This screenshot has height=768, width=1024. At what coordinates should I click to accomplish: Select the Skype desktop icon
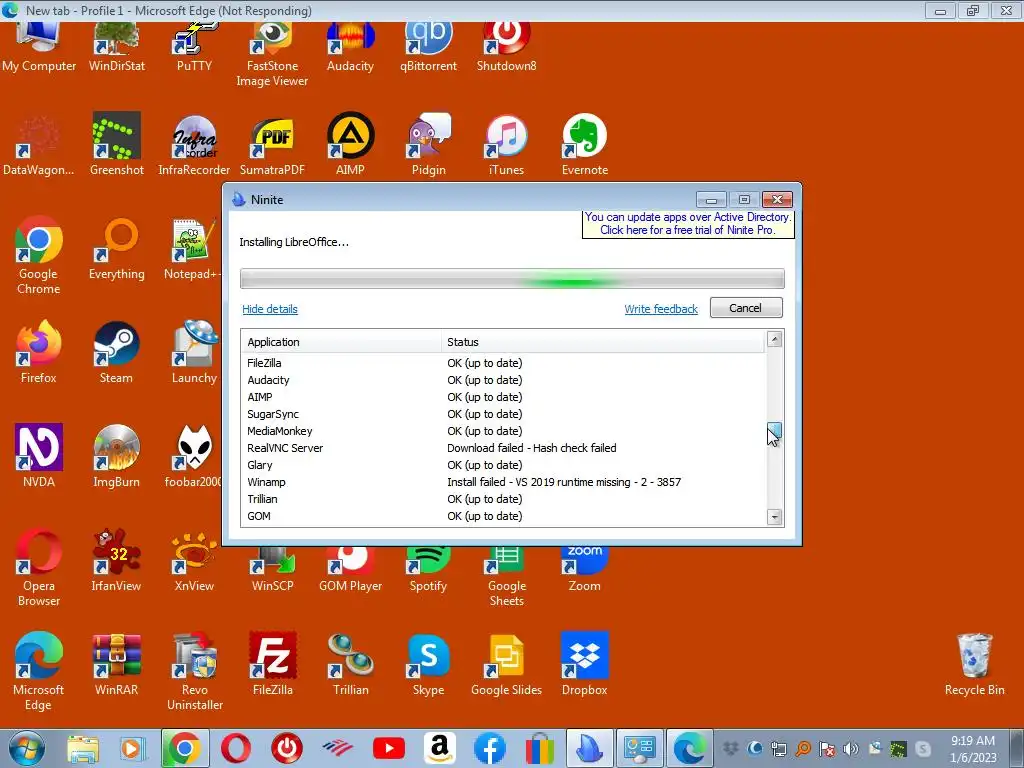click(x=428, y=664)
